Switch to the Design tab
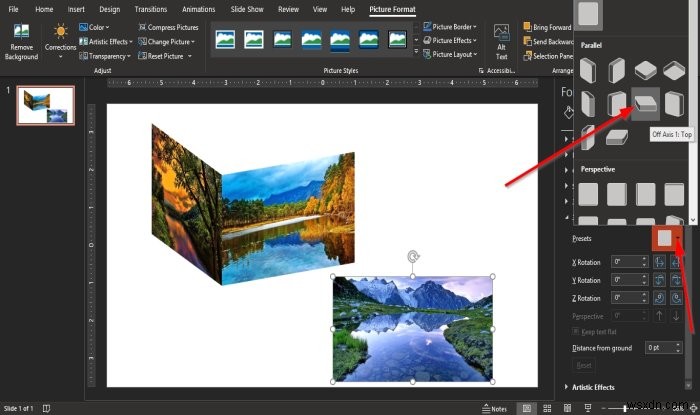The image size is (700, 415). click(x=109, y=9)
